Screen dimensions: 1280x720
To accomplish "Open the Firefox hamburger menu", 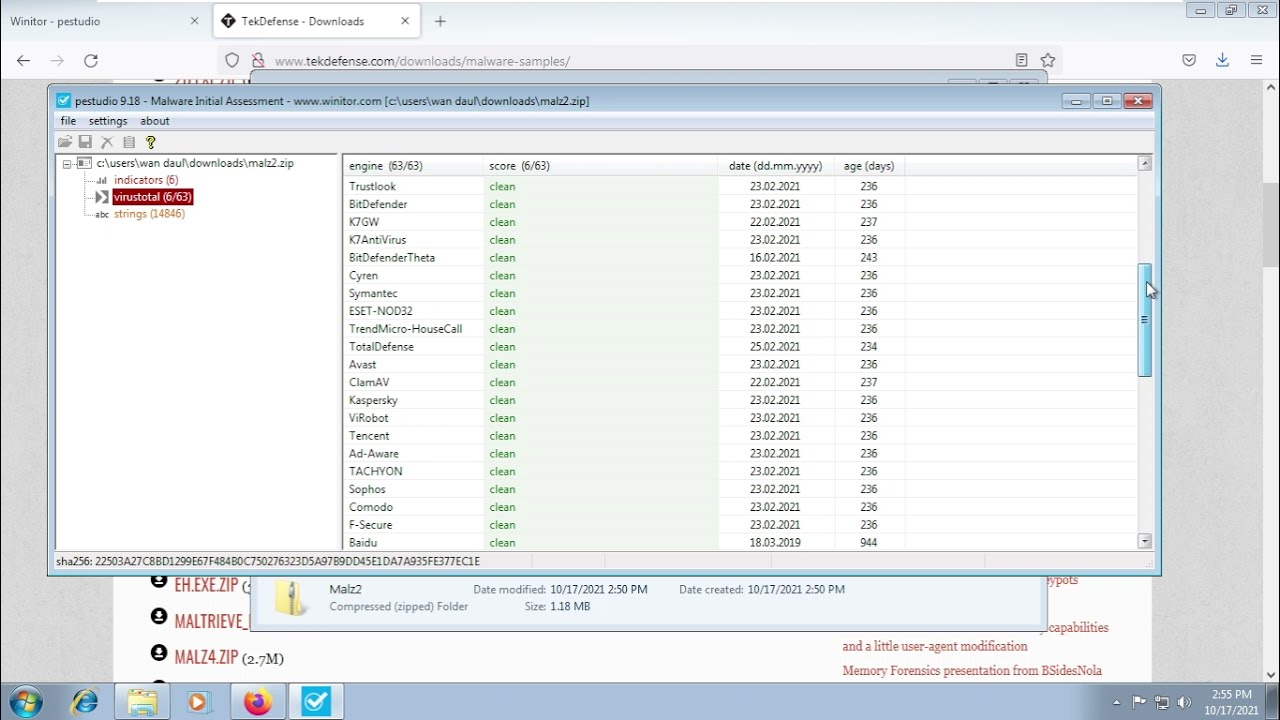I will 1256,61.
